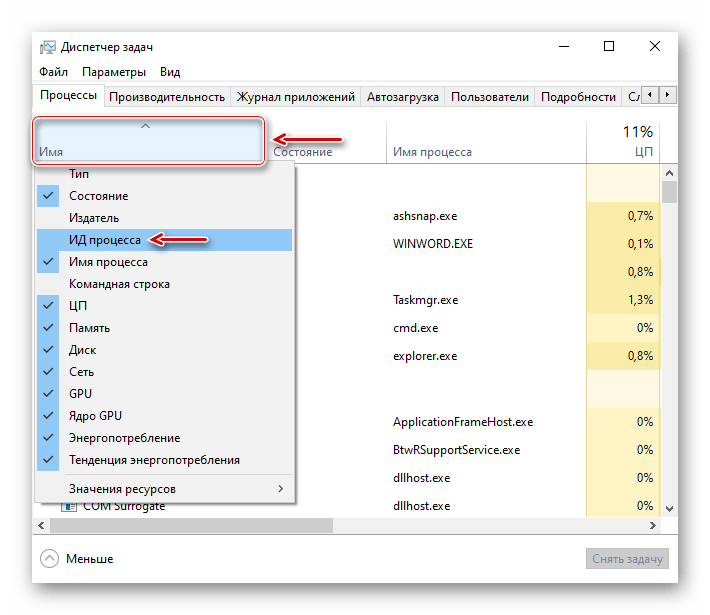Click the Меньше details link

click(89, 559)
